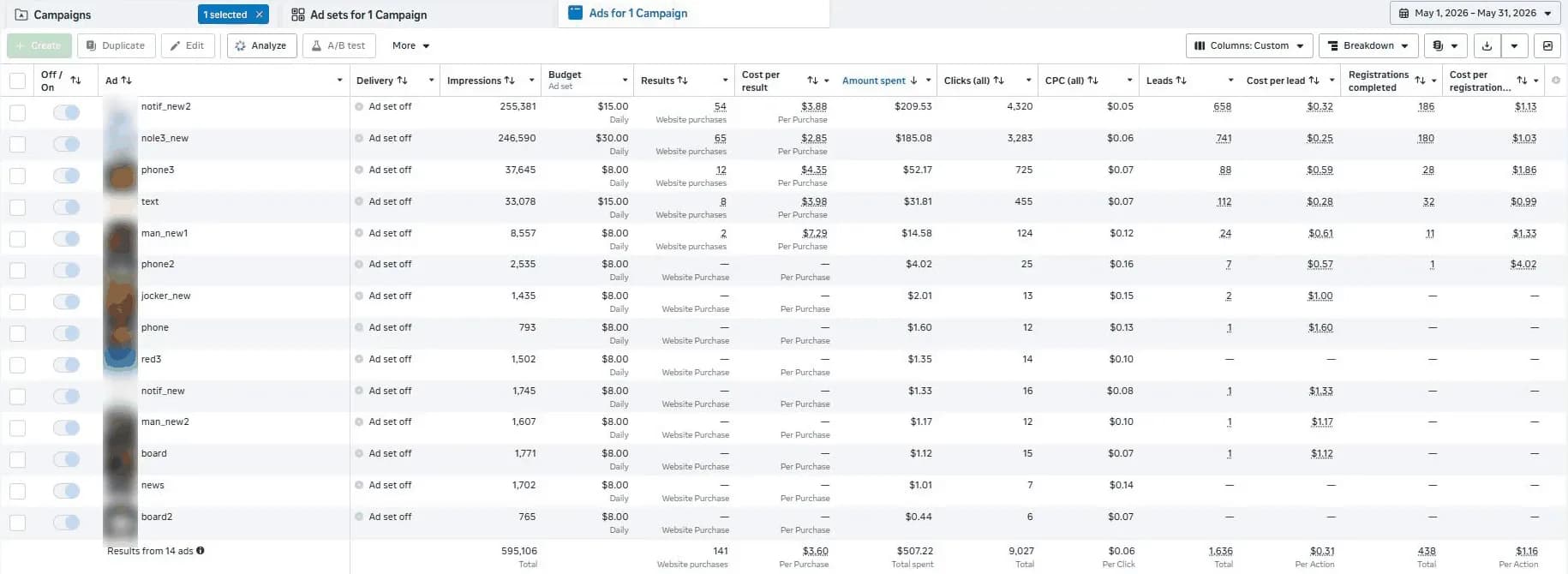Click the Breakdown list icon
The height and width of the screenshot is (574, 1568).
click(1333, 45)
